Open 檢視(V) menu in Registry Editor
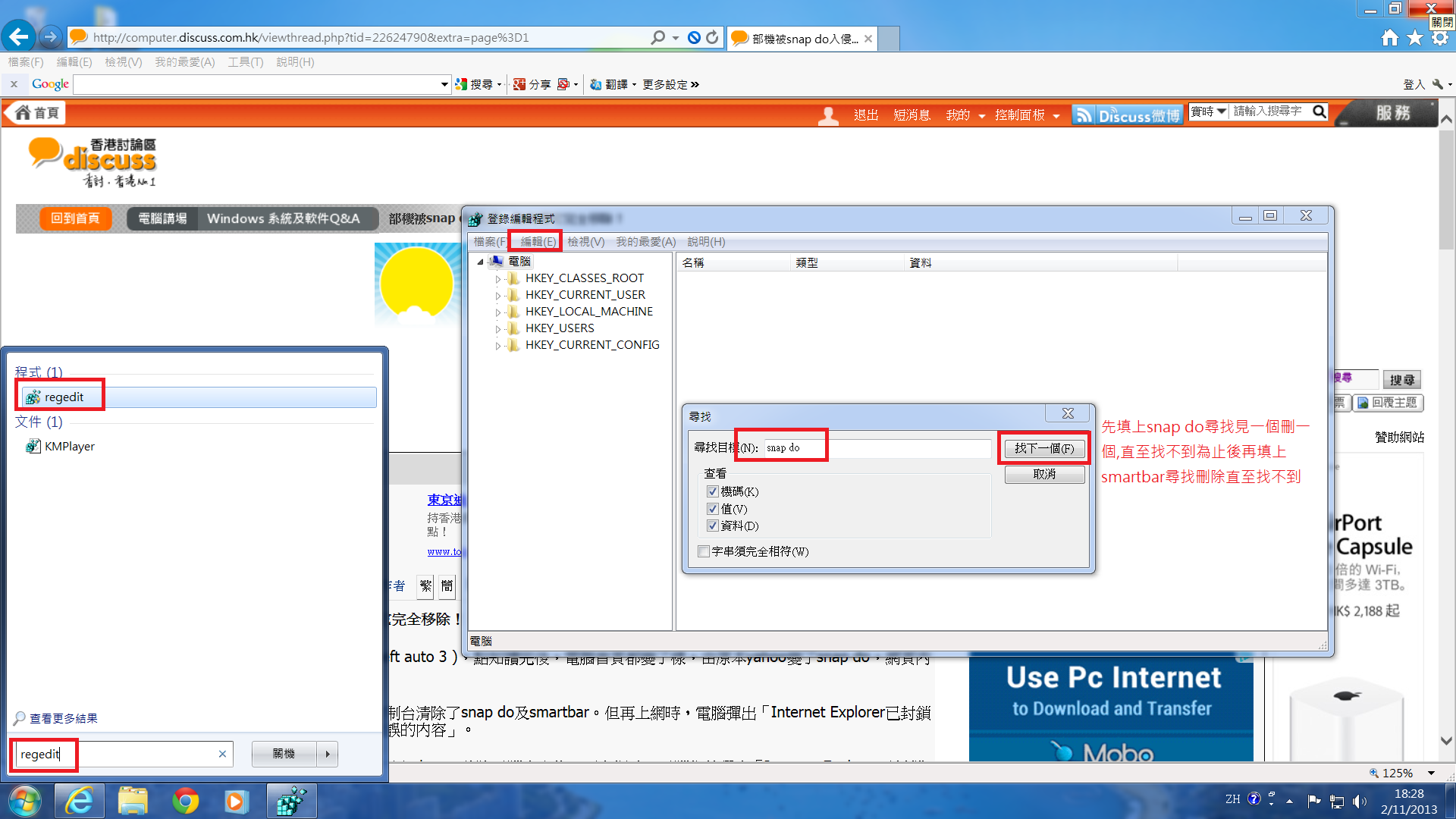This screenshot has height=819, width=1456. pyautogui.click(x=585, y=242)
